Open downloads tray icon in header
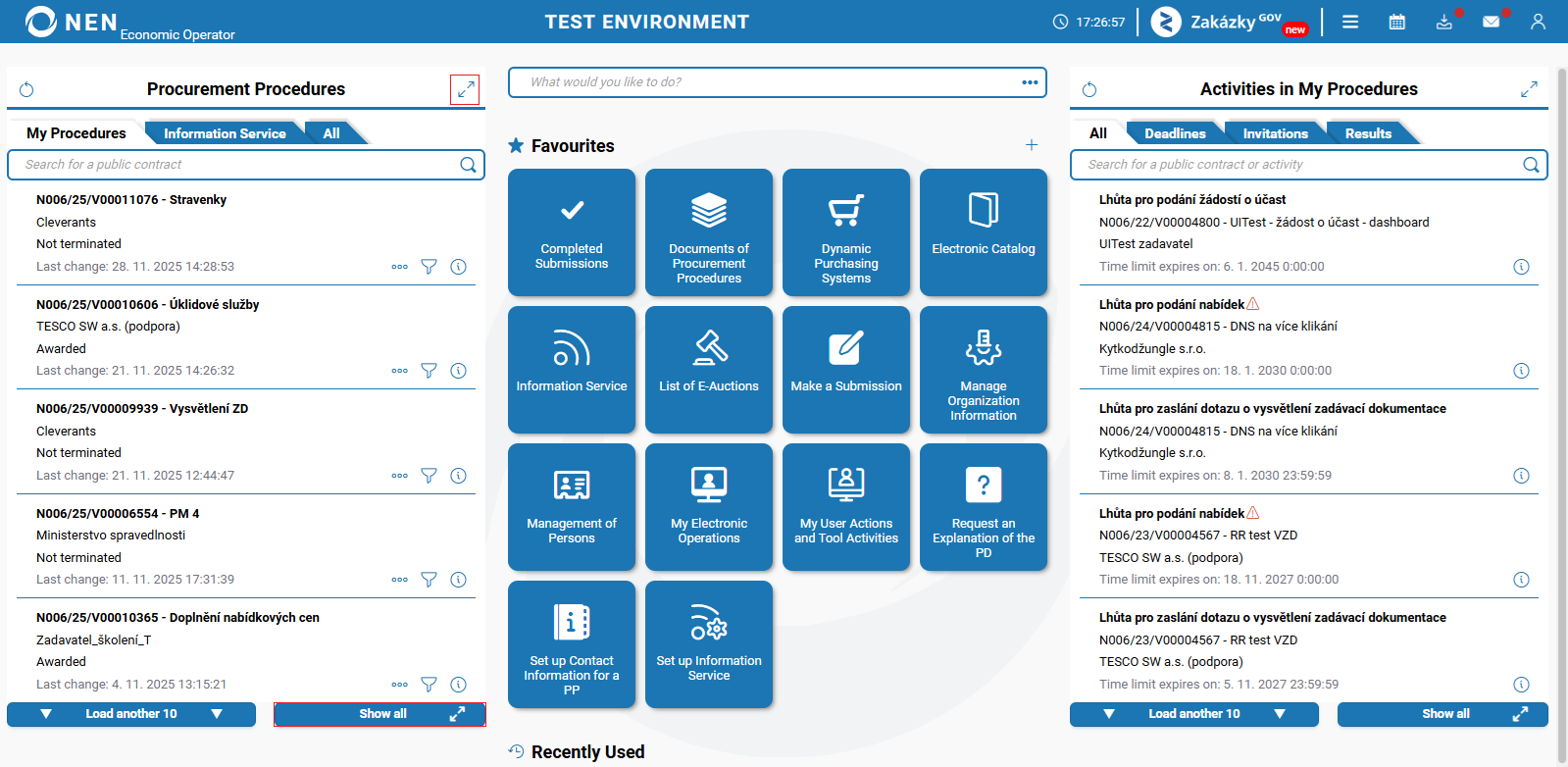This screenshot has height=767, width=1568. [x=1444, y=22]
